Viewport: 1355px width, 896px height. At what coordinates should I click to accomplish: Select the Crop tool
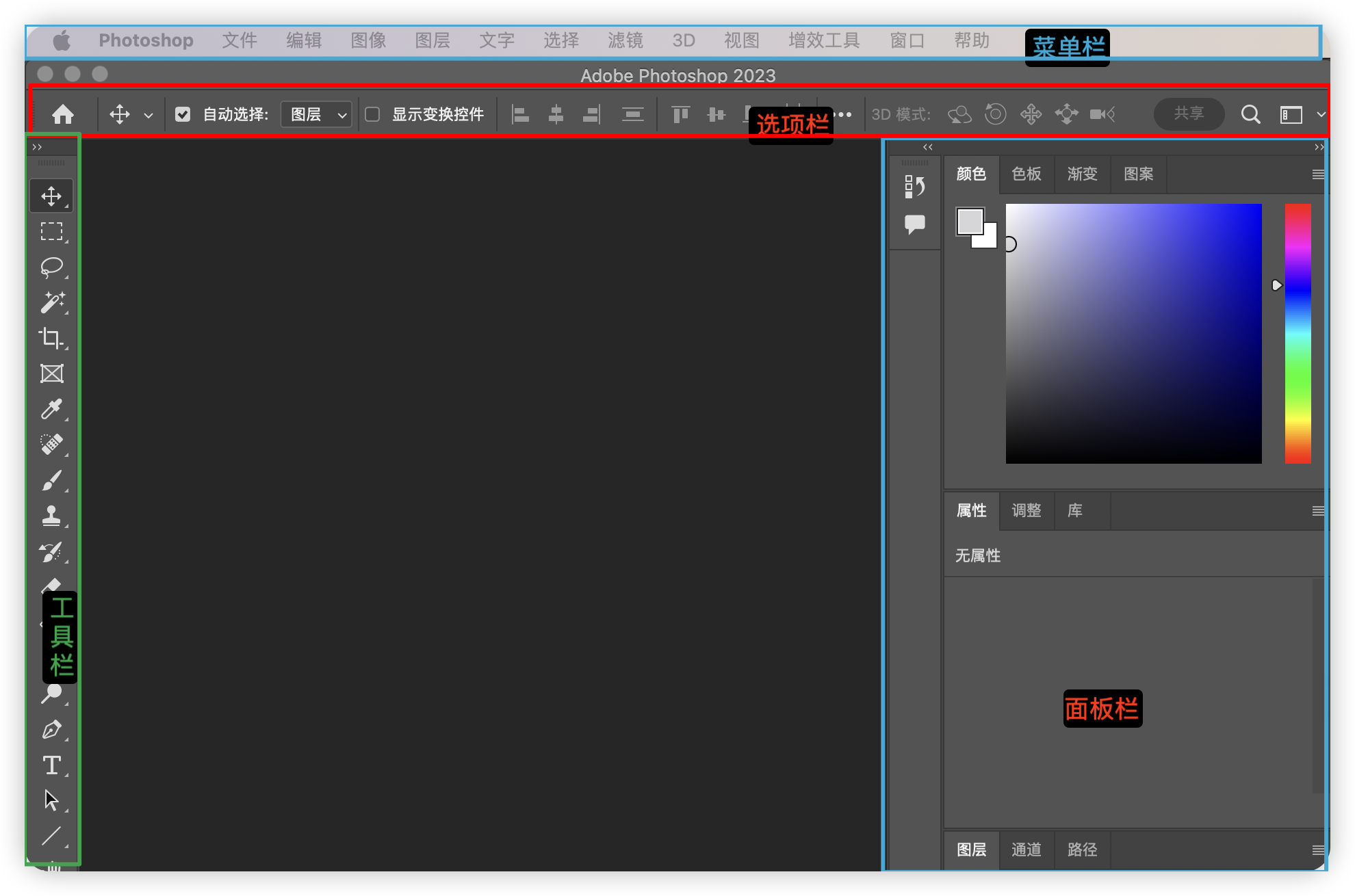[x=51, y=338]
